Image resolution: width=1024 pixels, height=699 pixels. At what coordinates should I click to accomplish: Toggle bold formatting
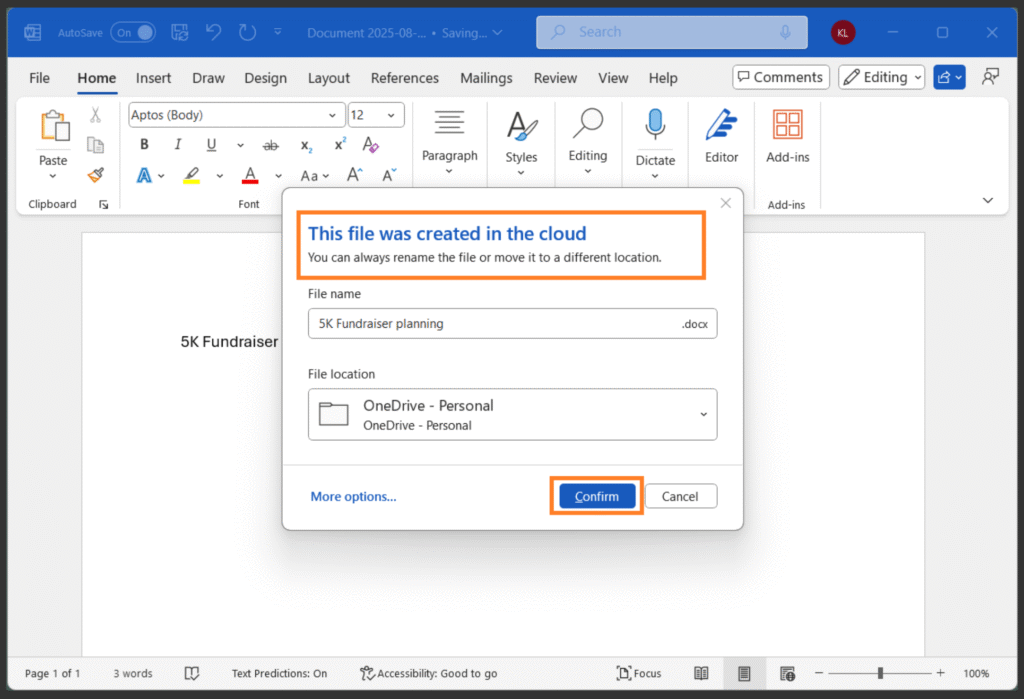[x=145, y=145]
